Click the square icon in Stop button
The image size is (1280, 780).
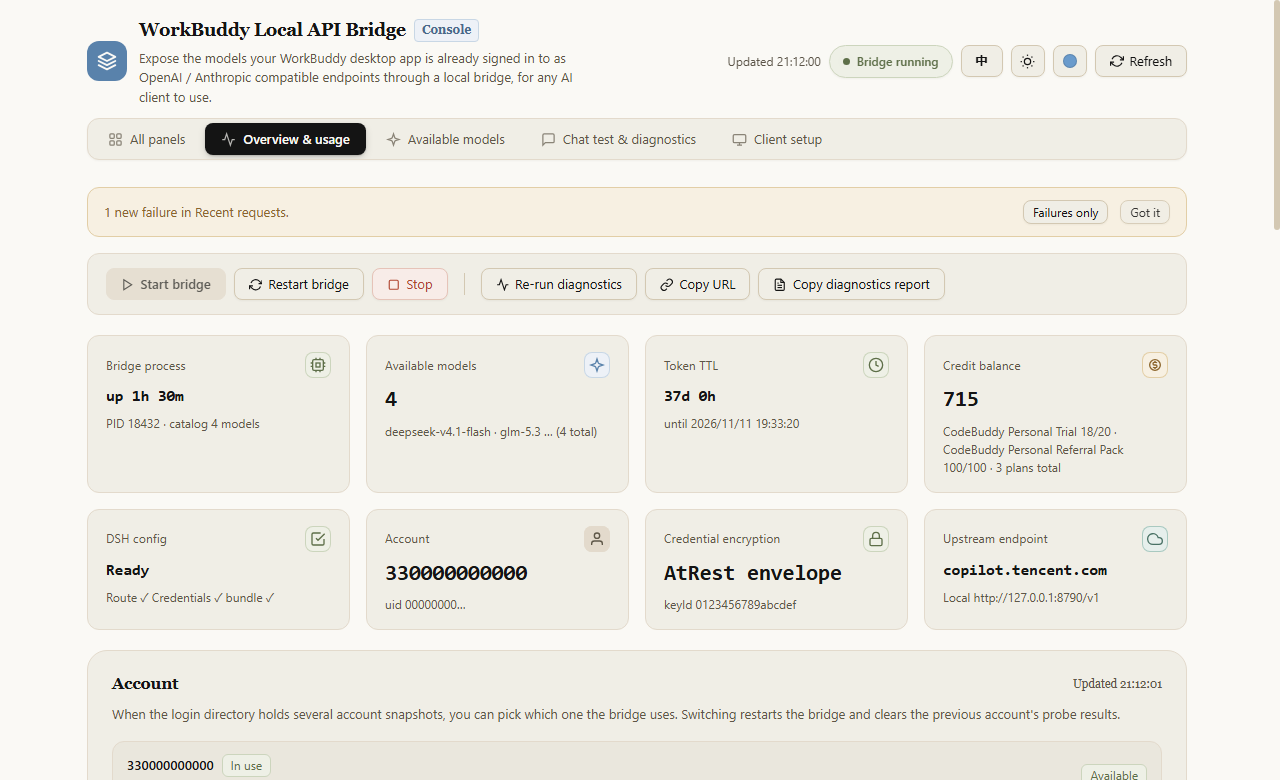[x=393, y=285]
